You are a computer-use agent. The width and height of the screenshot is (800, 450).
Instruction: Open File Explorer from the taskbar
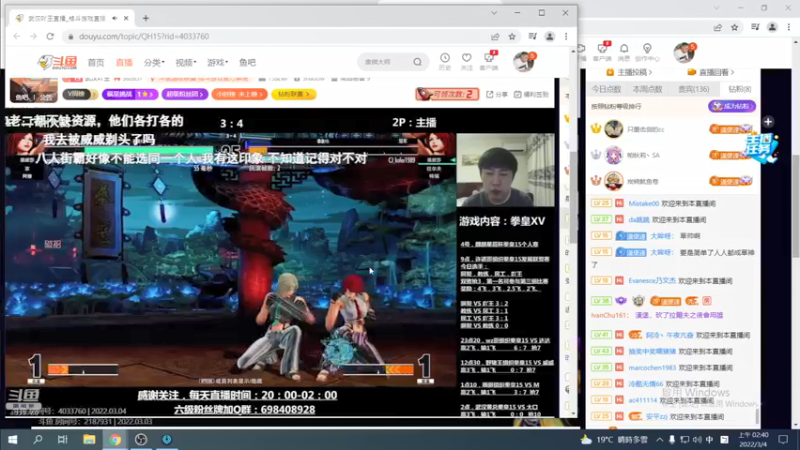[89, 439]
